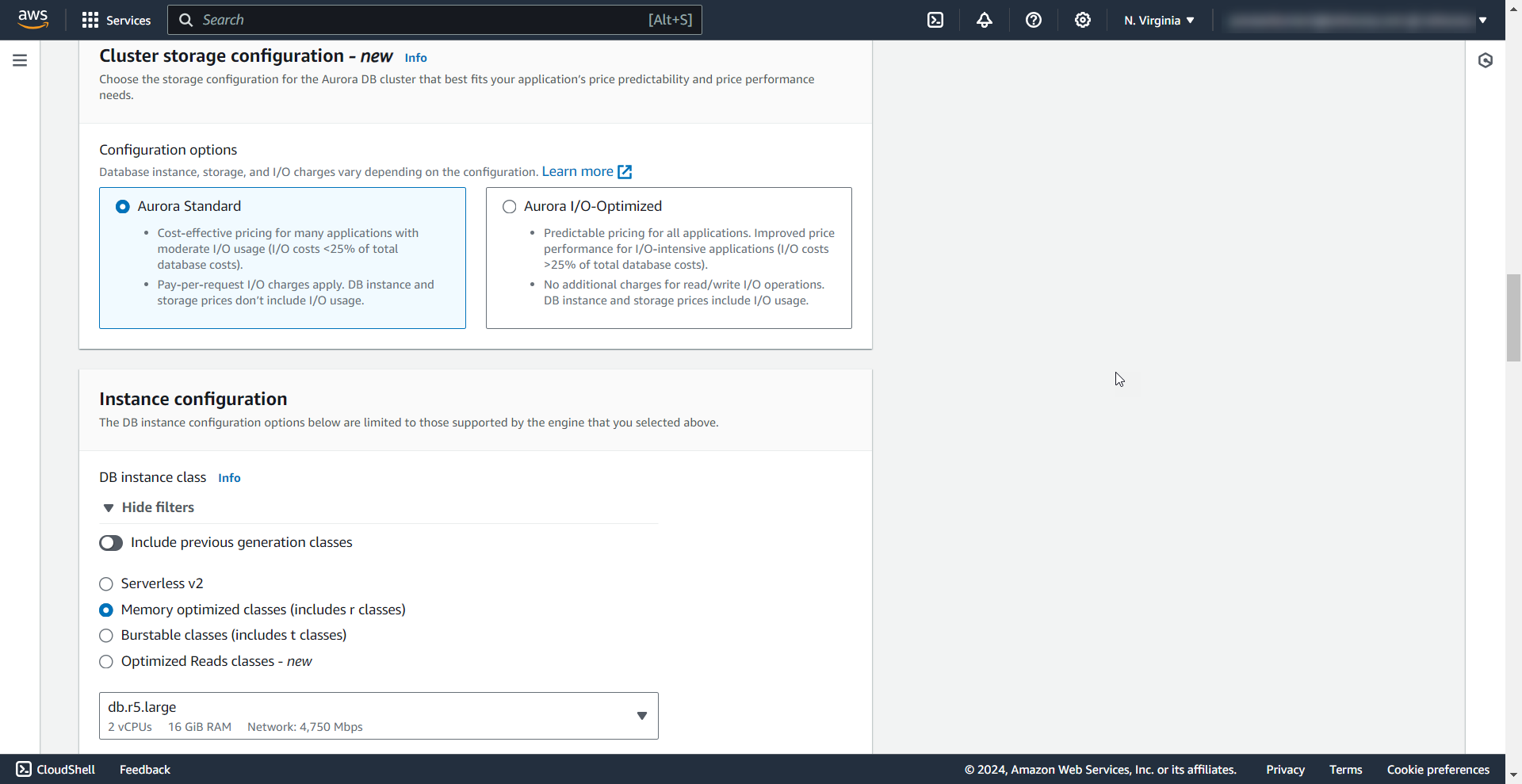The height and width of the screenshot is (784, 1522).
Task: Toggle Include previous generation classes
Action: 111,543
